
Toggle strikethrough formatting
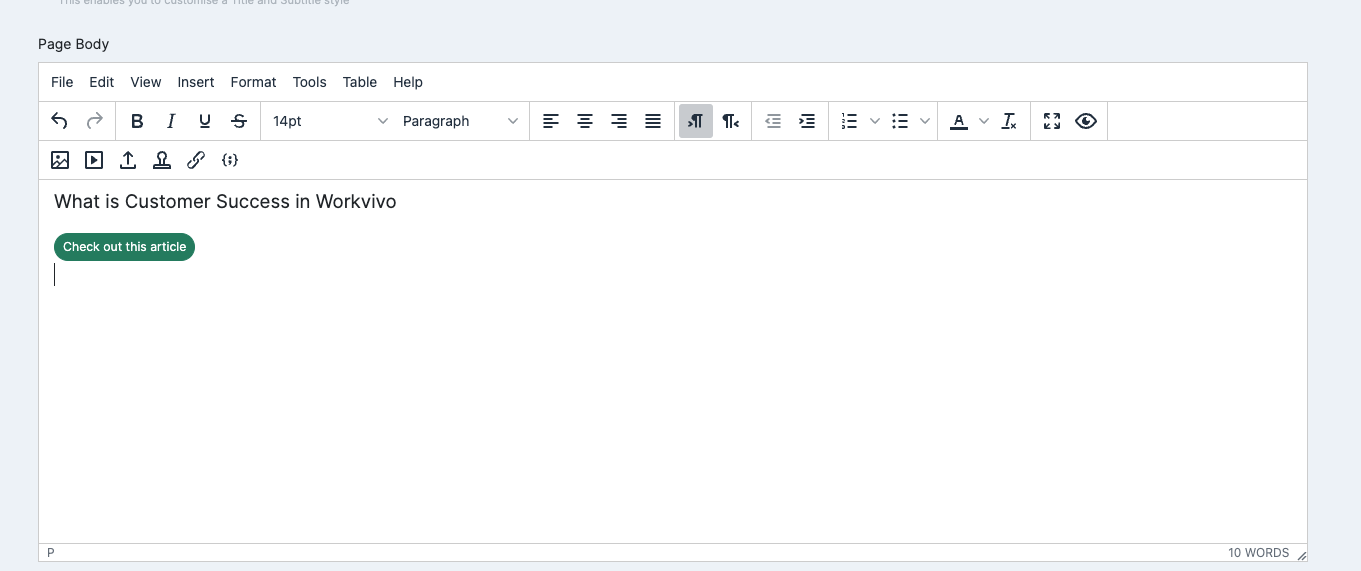coord(239,121)
